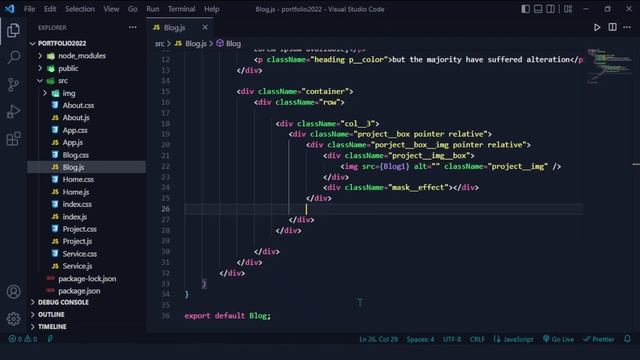Click the Blog symbol breadcrumb
This screenshot has height=360, width=640.
point(229,43)
